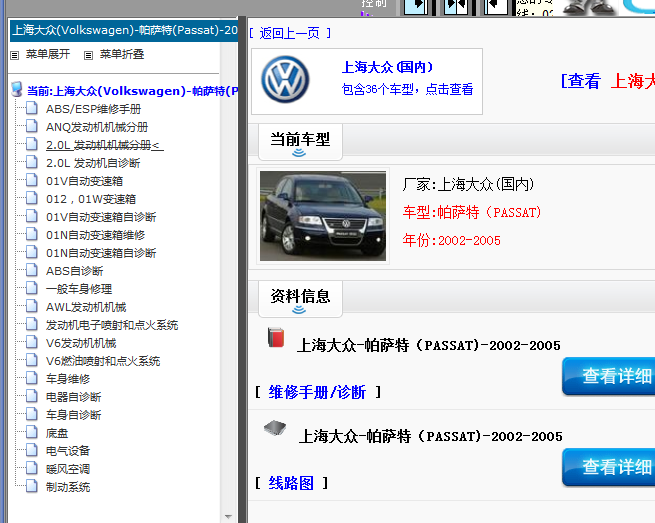Expand all menus via 菜单展开
Image resolution: width=655 pixels, height=523 pixels.
48,54
